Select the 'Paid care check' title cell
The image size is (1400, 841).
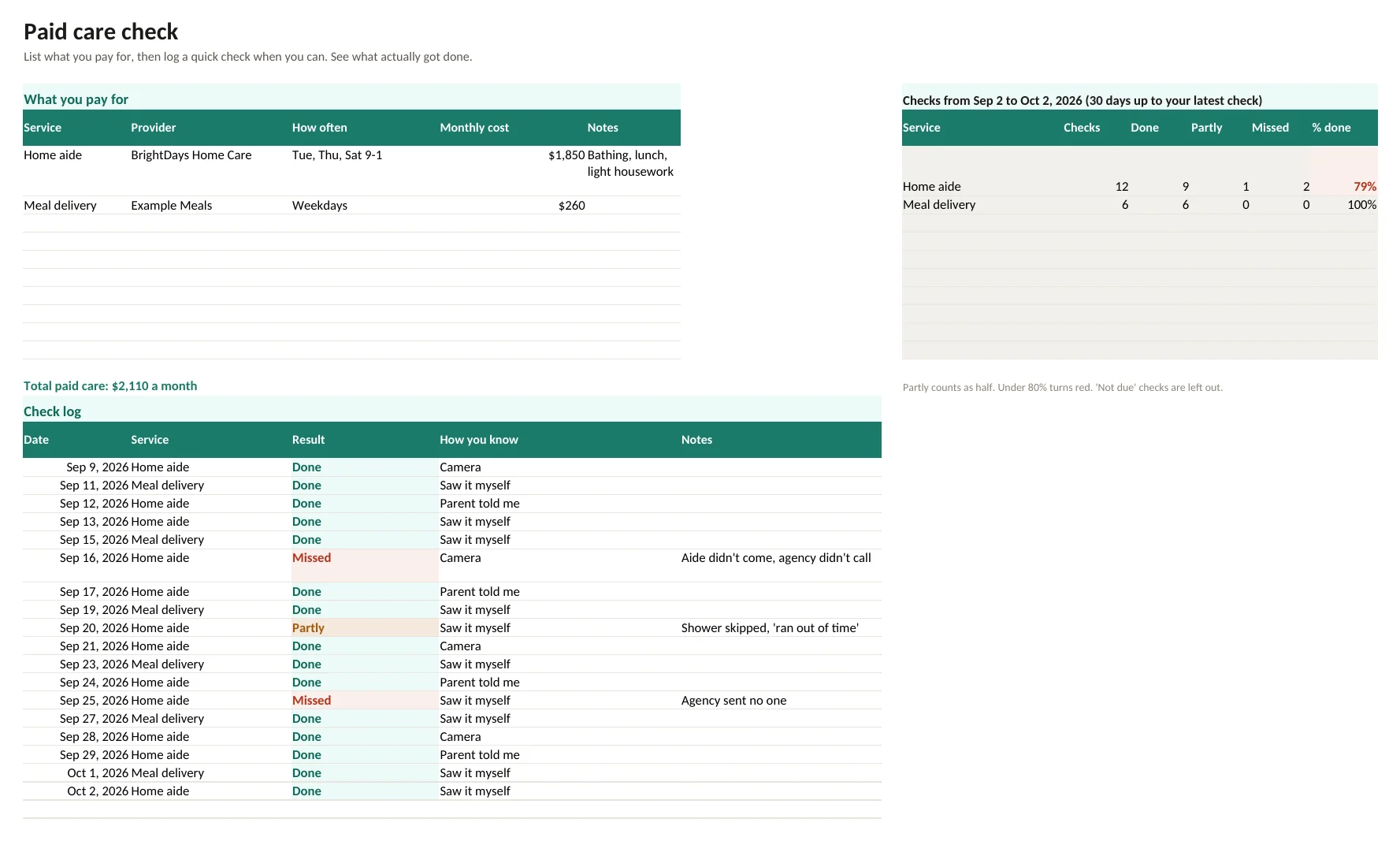click(101, 32)
